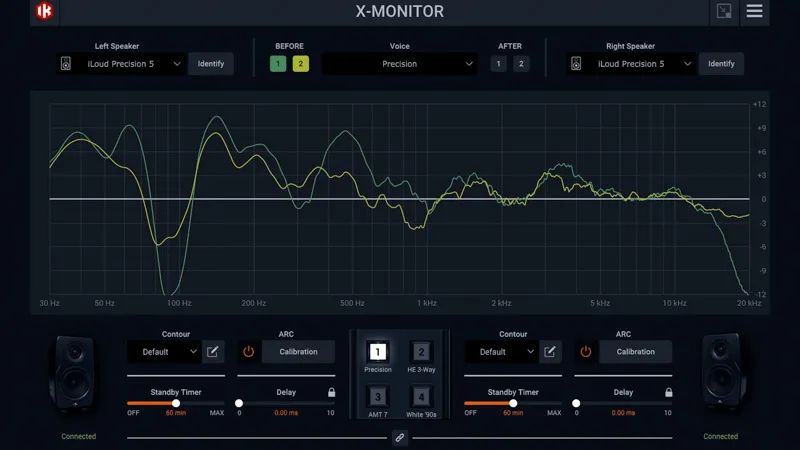
Task: Click the X-MONITOR title text
Action: (399, 11)
